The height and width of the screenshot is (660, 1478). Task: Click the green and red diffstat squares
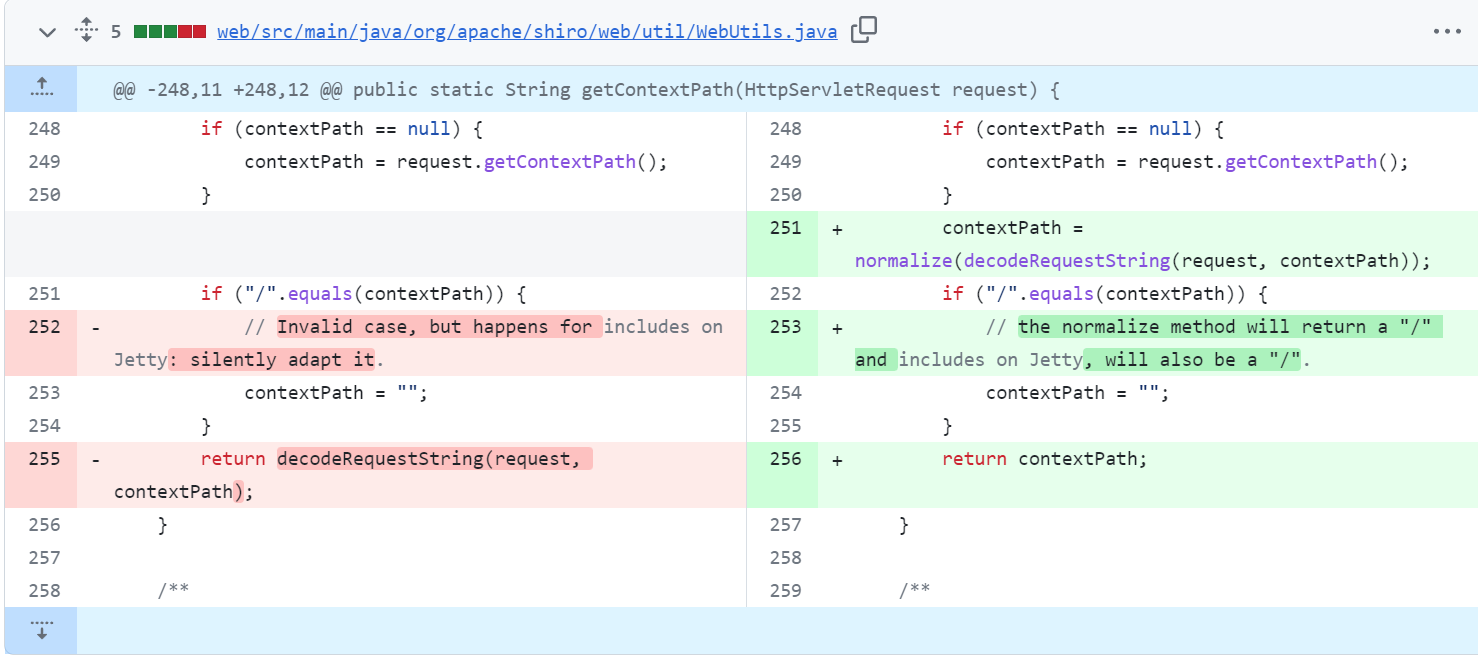(x=170, y=32)
